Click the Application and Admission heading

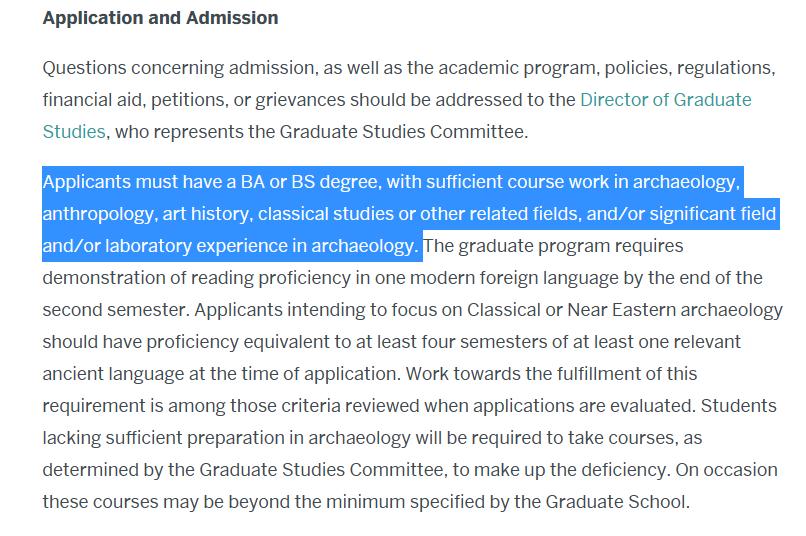(160, 18)
